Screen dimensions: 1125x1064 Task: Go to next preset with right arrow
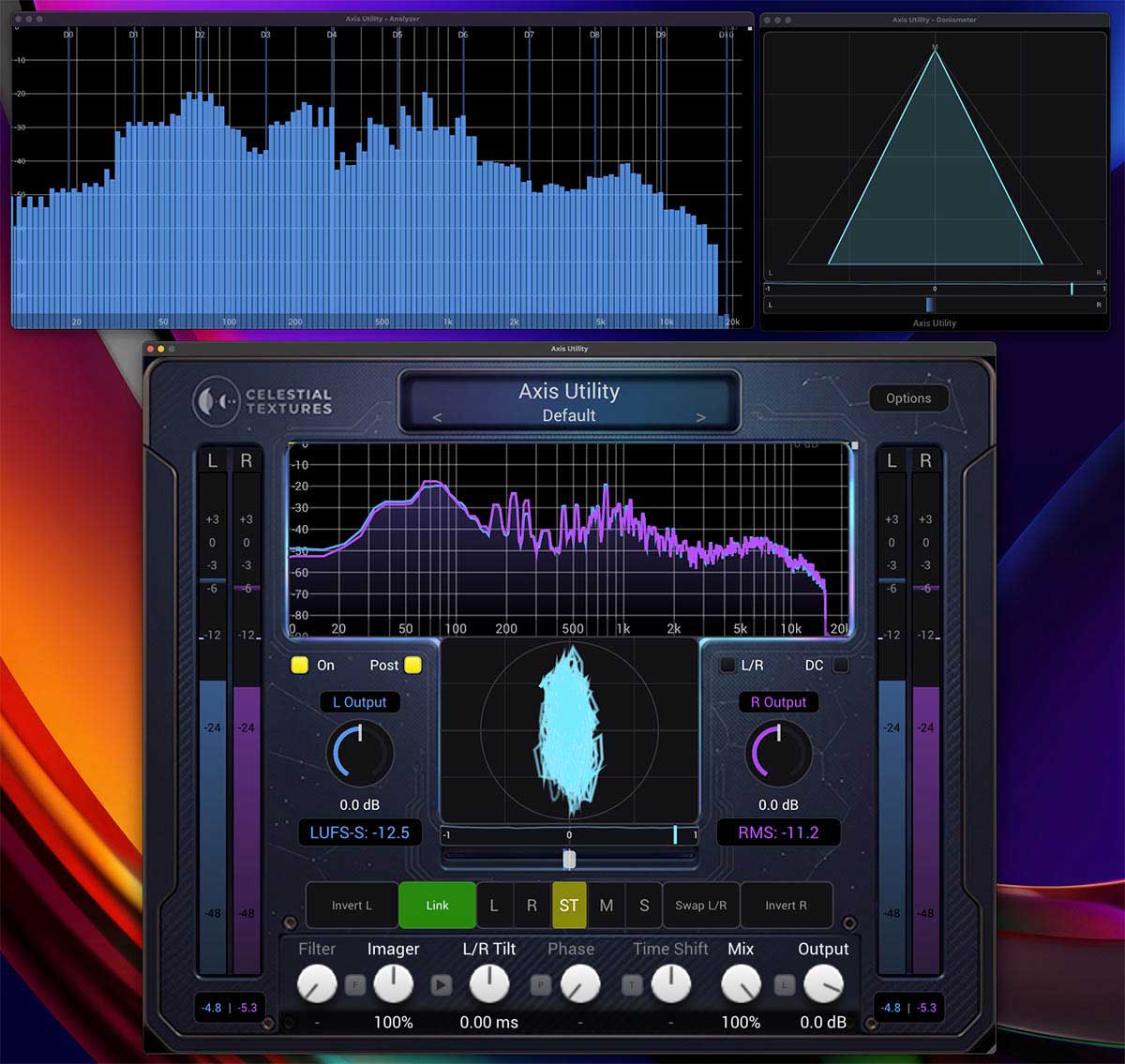click(700, 417)
